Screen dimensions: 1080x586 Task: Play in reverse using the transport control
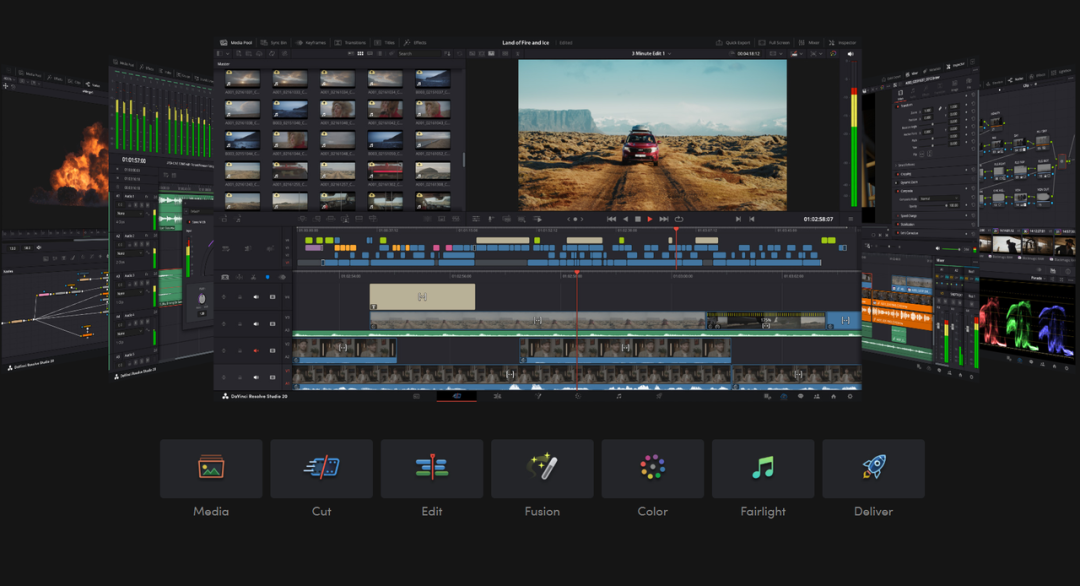pyautogui.click(x=625, y=219)
